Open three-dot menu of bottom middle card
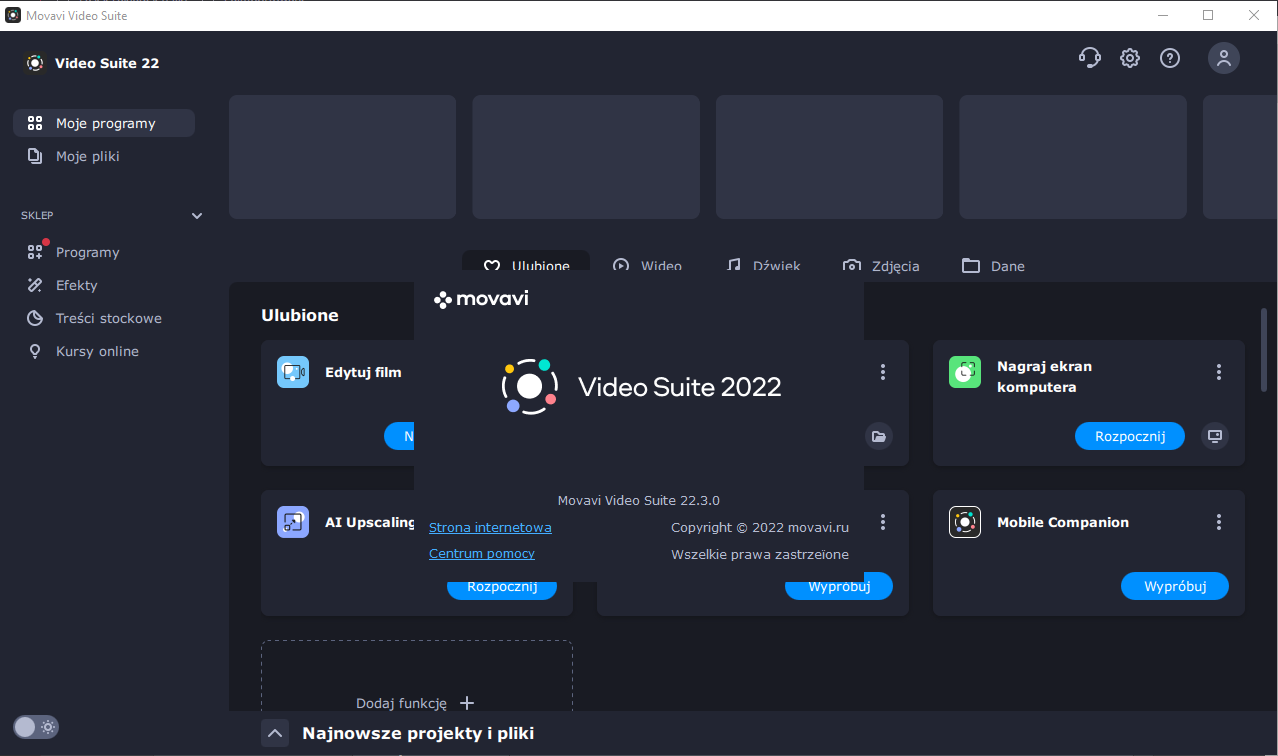The width and height of the screenshot is (1278, 756). [x=883, y=522]
